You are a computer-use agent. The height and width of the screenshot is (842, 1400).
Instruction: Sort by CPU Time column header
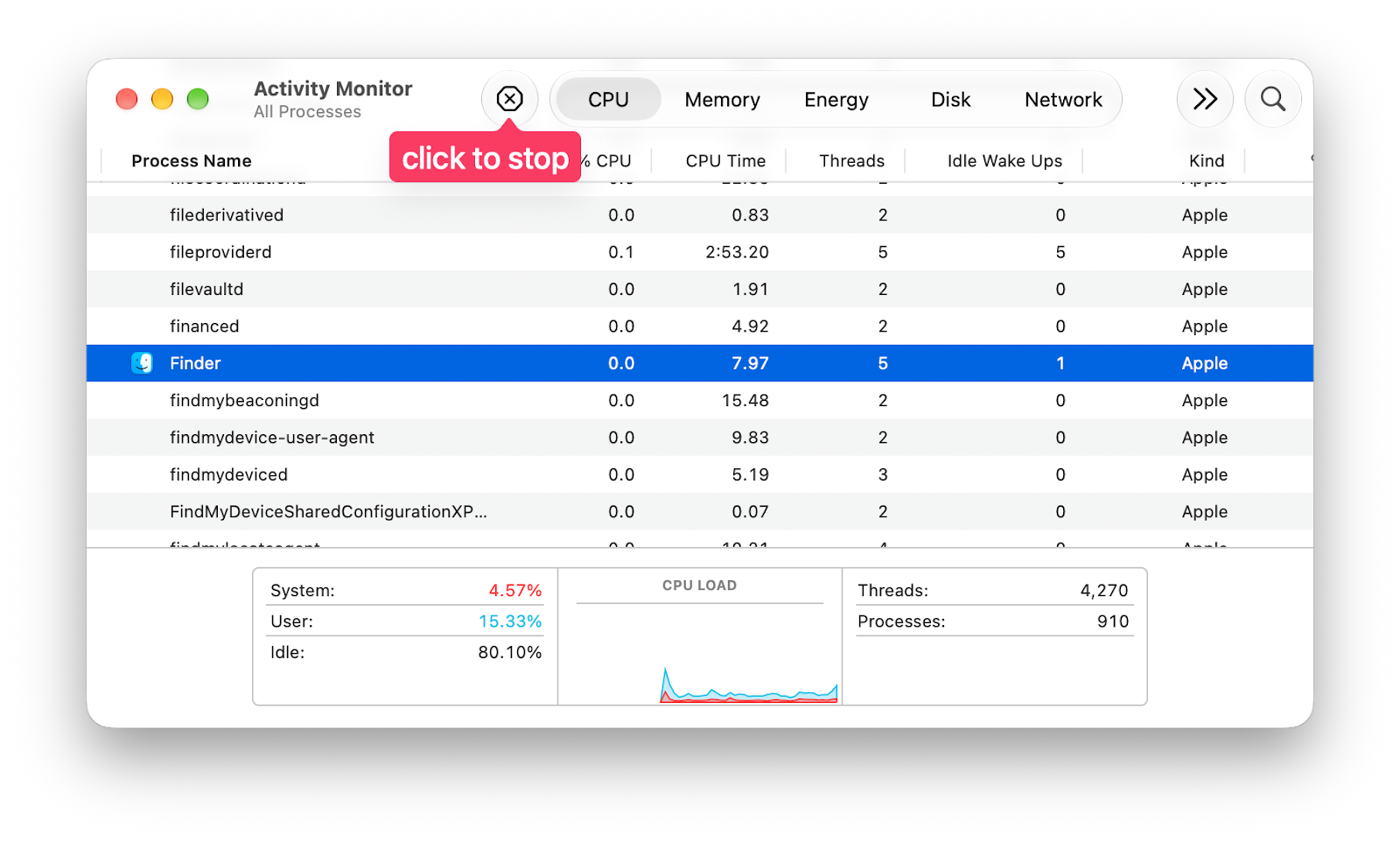click(x=725, y=161)
